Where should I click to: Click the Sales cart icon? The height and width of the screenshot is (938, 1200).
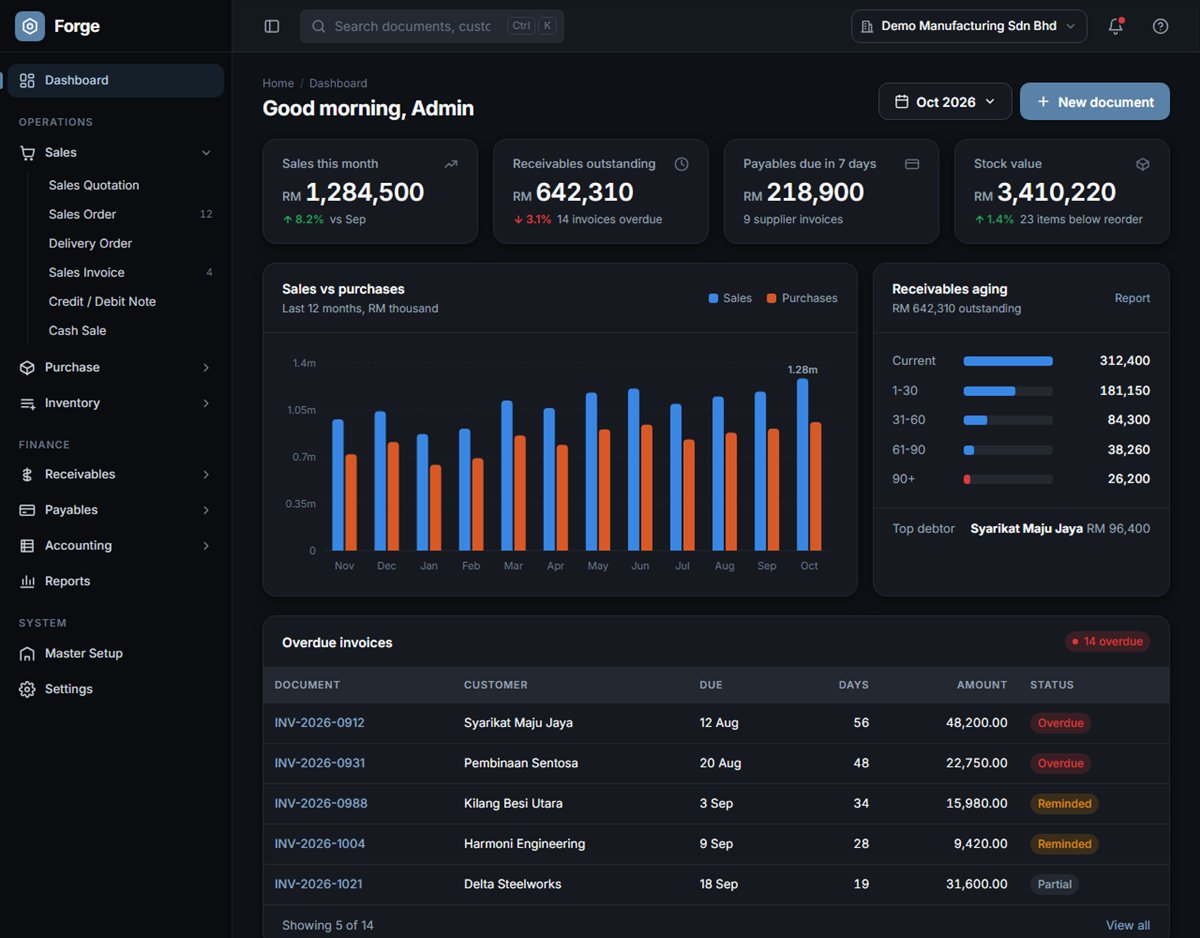point(27,153)
